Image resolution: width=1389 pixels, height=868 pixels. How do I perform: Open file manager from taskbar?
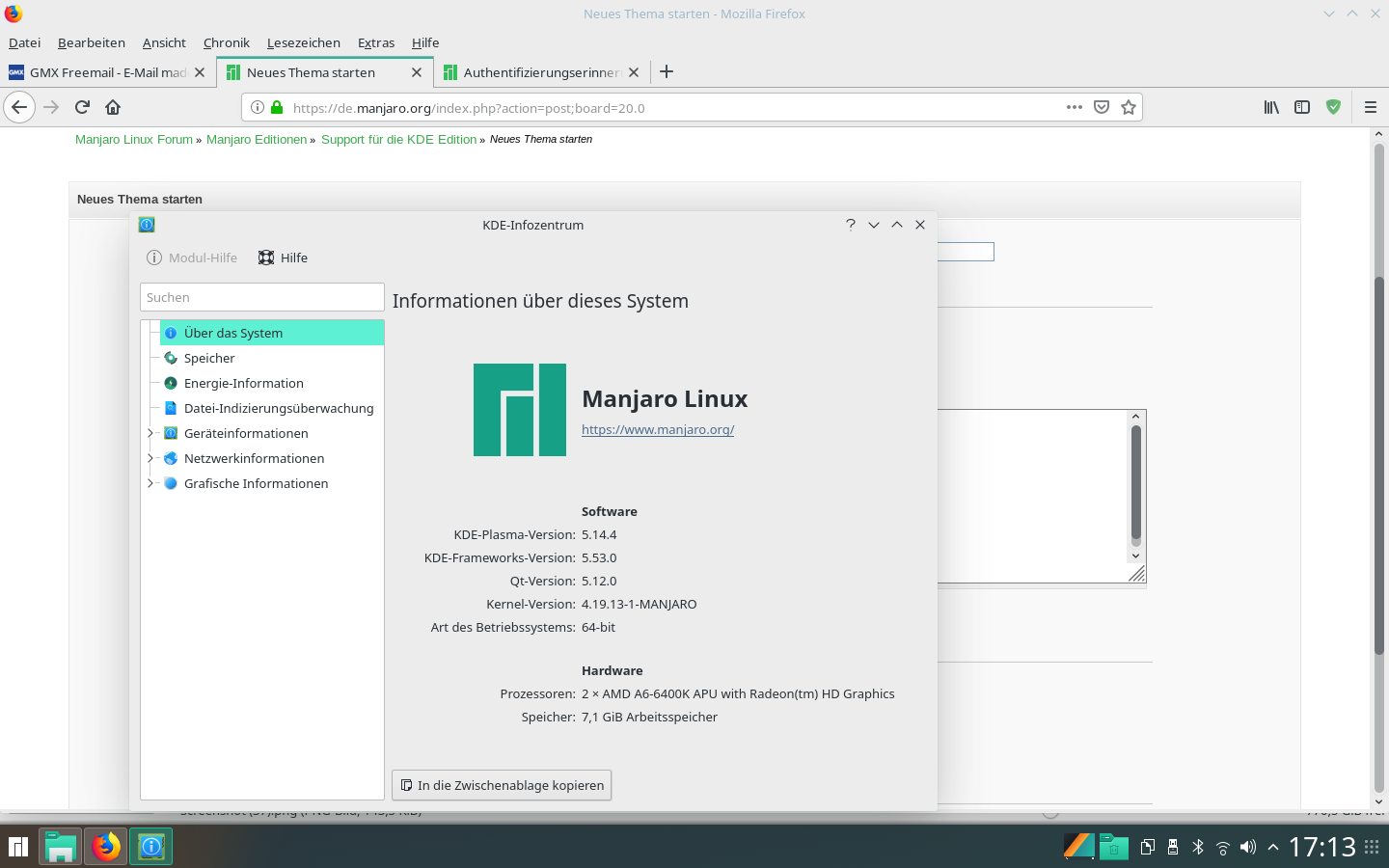click(x=61, y=847)
